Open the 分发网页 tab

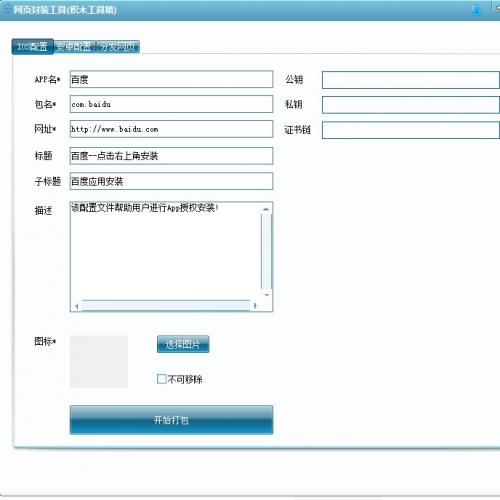(117, 47)
